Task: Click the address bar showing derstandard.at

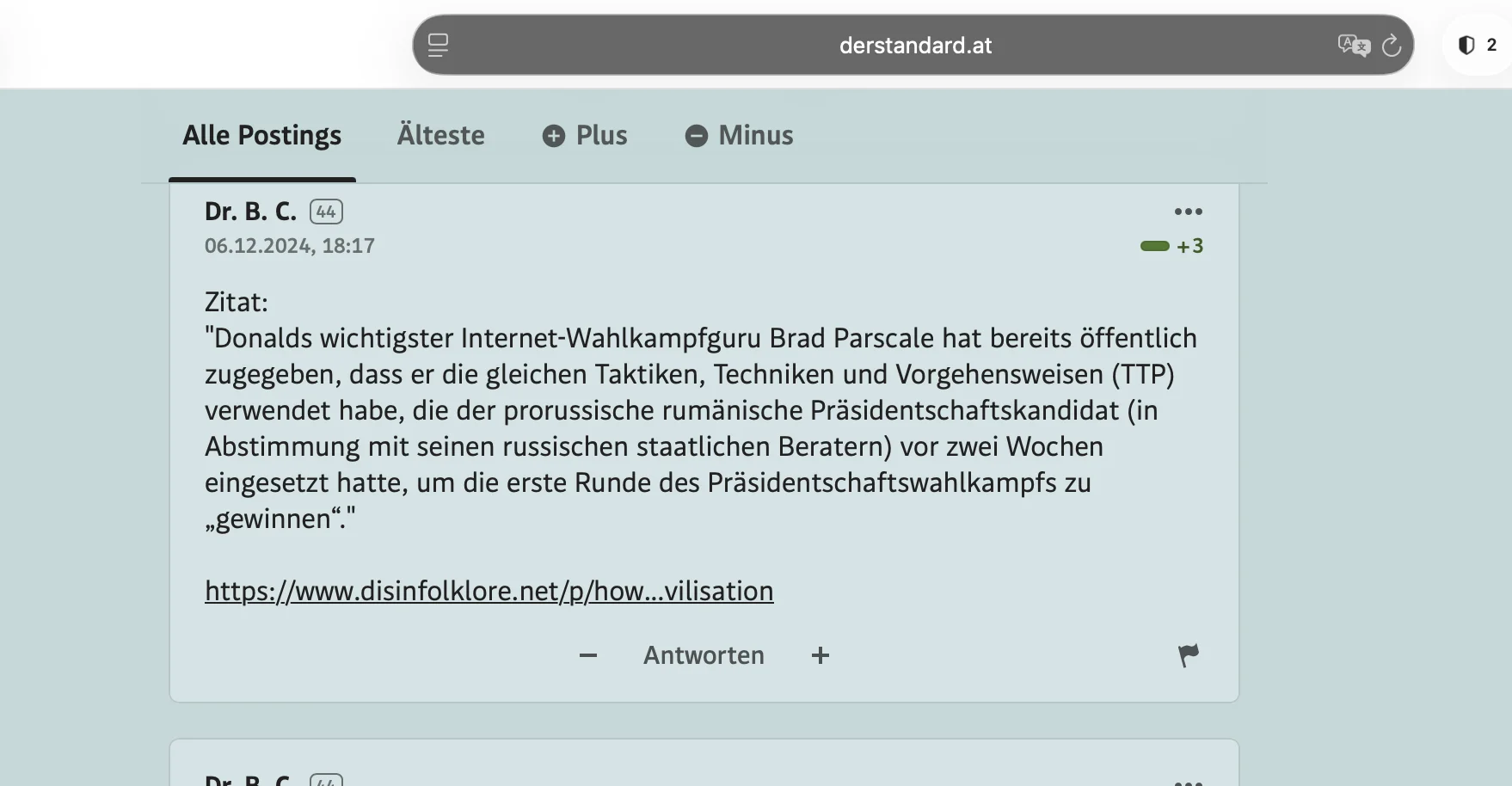Action: coord(914,46)
